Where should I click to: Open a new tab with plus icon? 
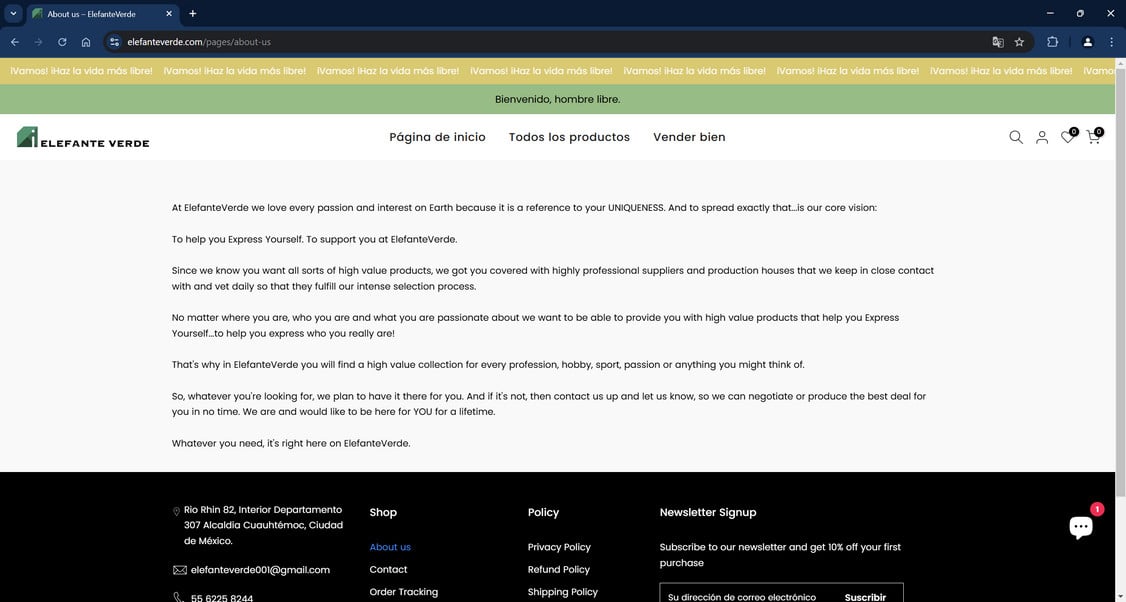pyautogui.click(x=192, y=14)
